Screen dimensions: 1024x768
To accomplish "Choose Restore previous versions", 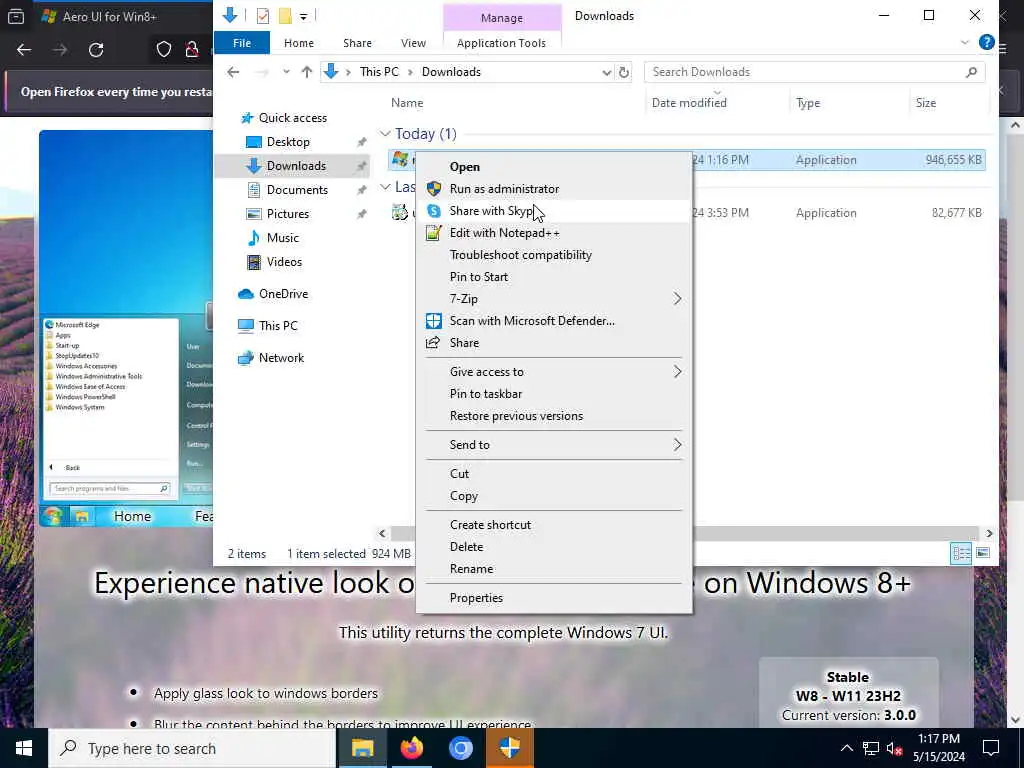I will tap(516, 416).
